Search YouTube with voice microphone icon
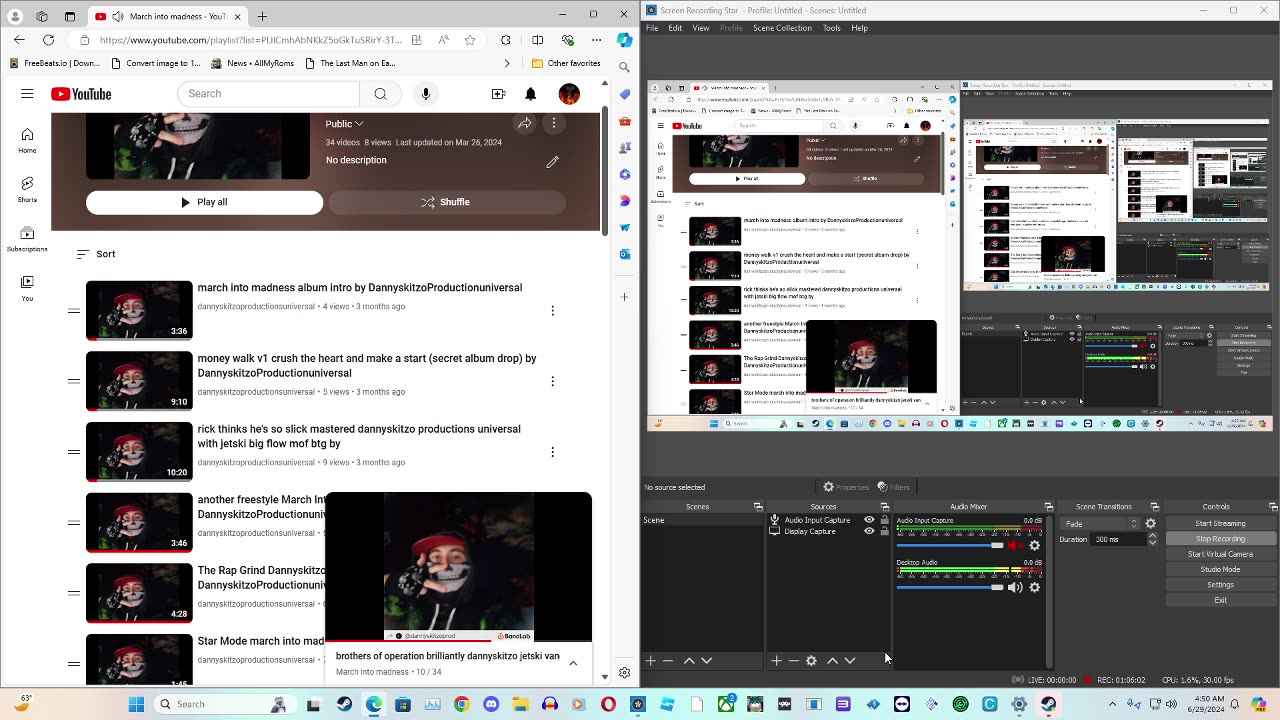Screen dimensions: 1280x720 (x=426, y=94)
